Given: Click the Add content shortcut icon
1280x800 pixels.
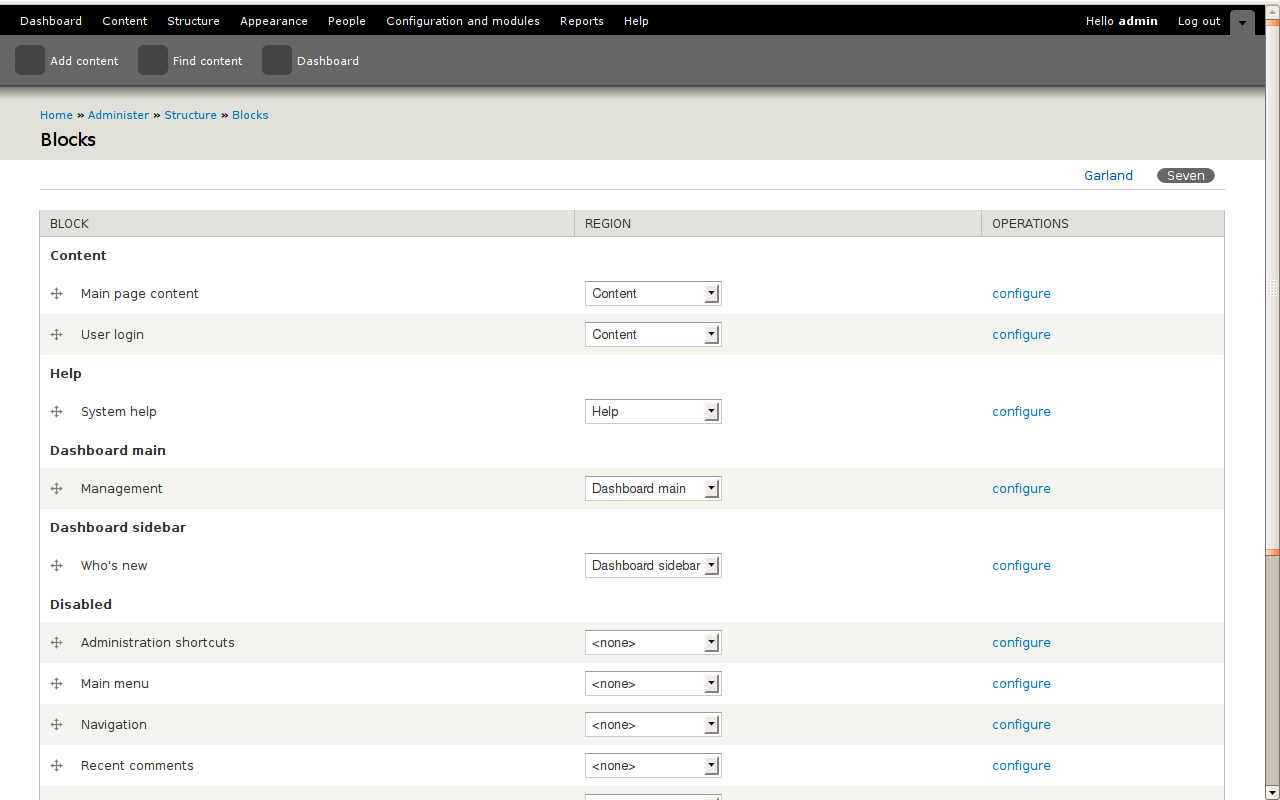Looking at the screenshot, I should (30, 60).
